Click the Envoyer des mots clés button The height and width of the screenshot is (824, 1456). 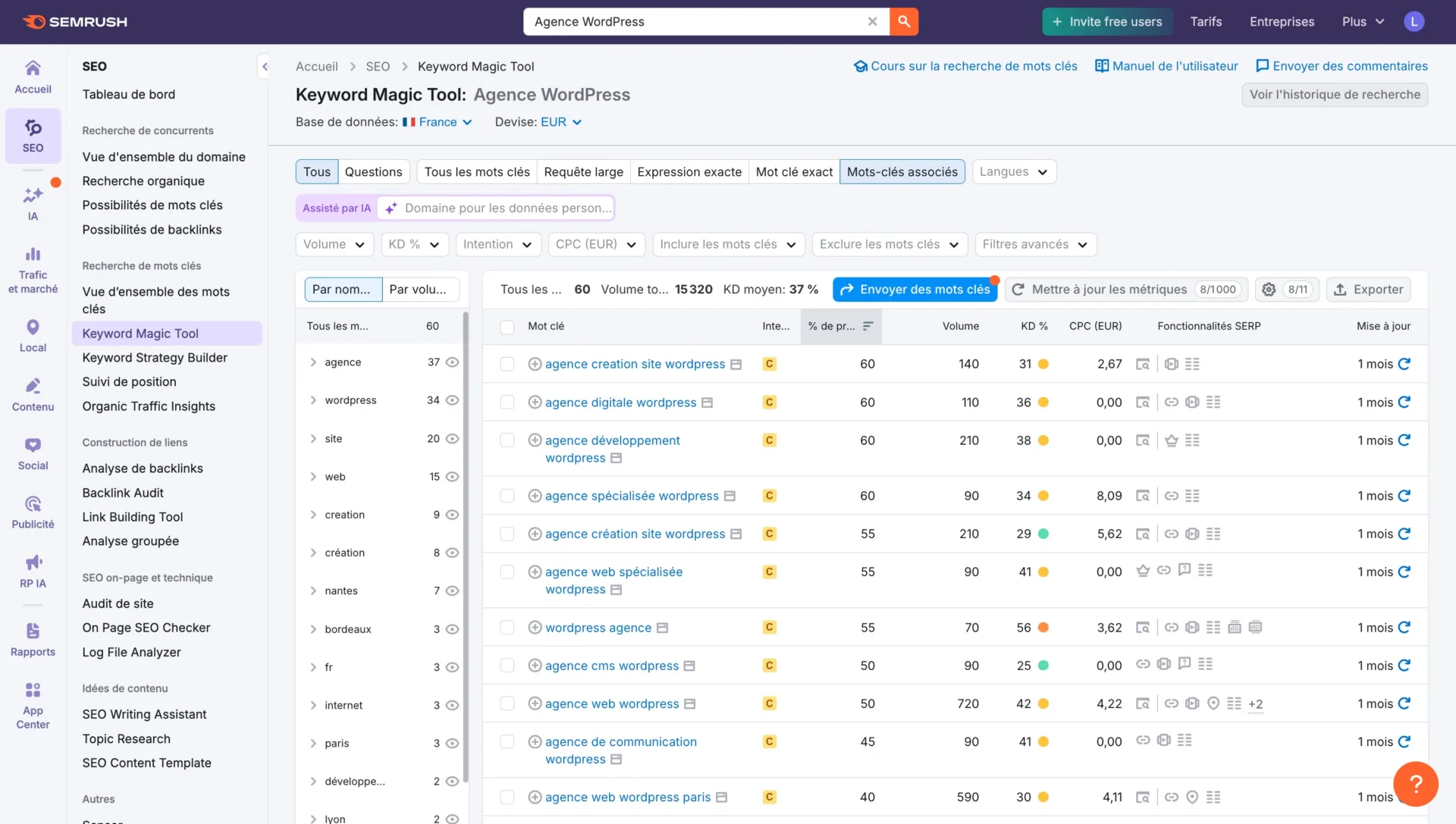pos(915,289)
